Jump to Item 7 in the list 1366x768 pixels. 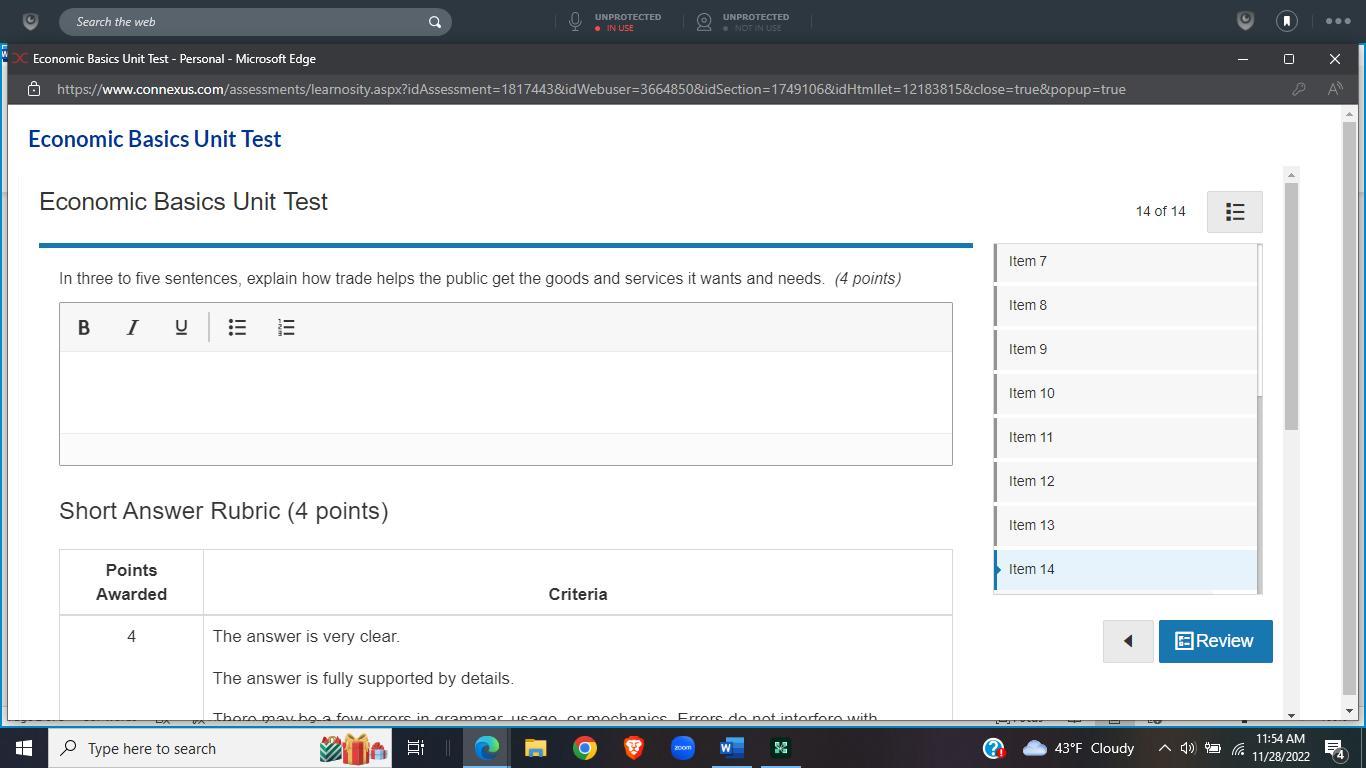click(1125, 261)
